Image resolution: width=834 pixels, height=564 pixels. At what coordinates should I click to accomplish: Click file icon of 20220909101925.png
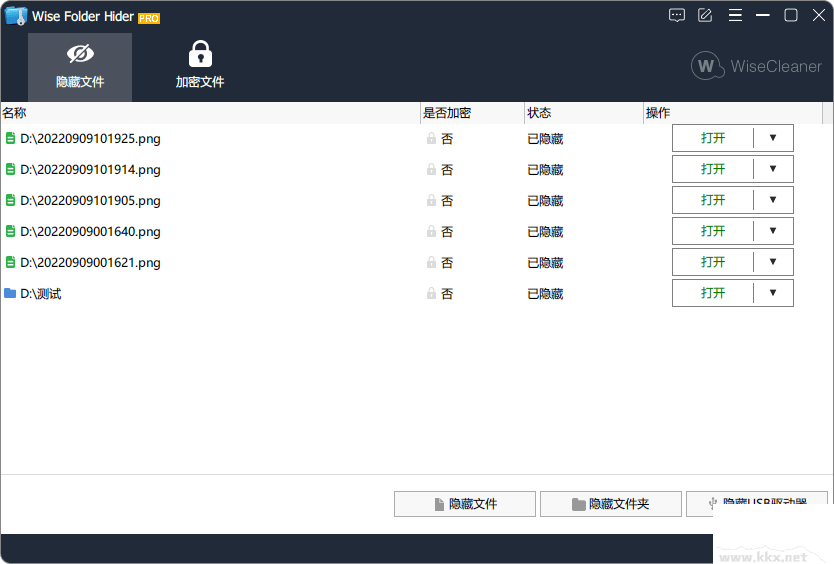[10, 138]
